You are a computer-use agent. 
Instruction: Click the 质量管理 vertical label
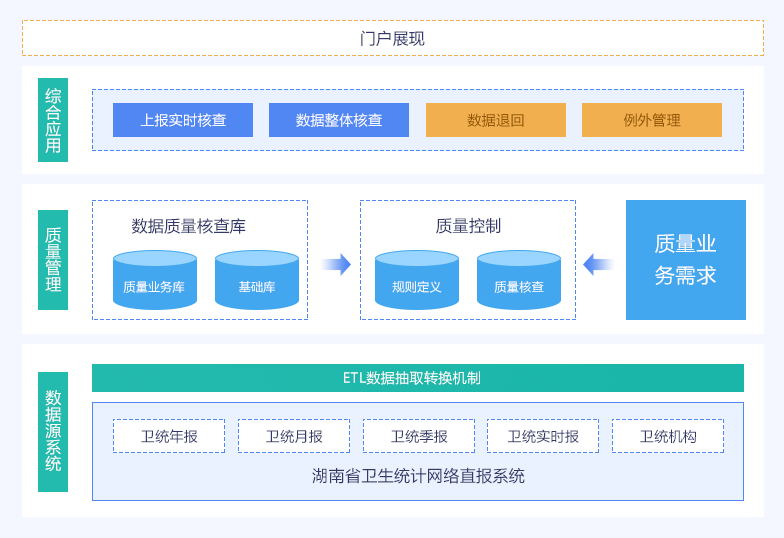point(53,260)
